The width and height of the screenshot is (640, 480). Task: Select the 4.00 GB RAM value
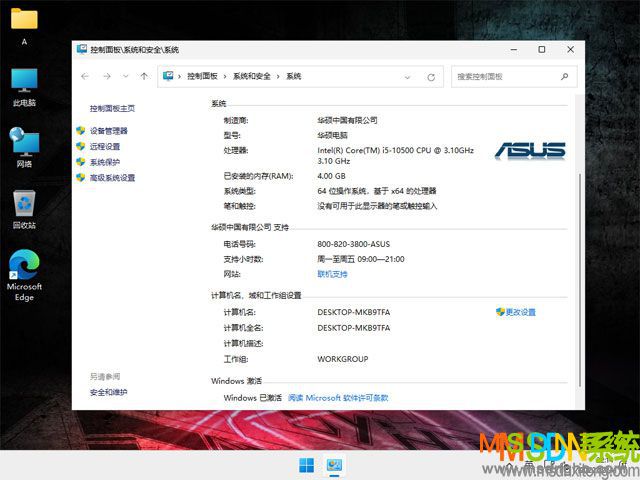click(x=331, y=176)
